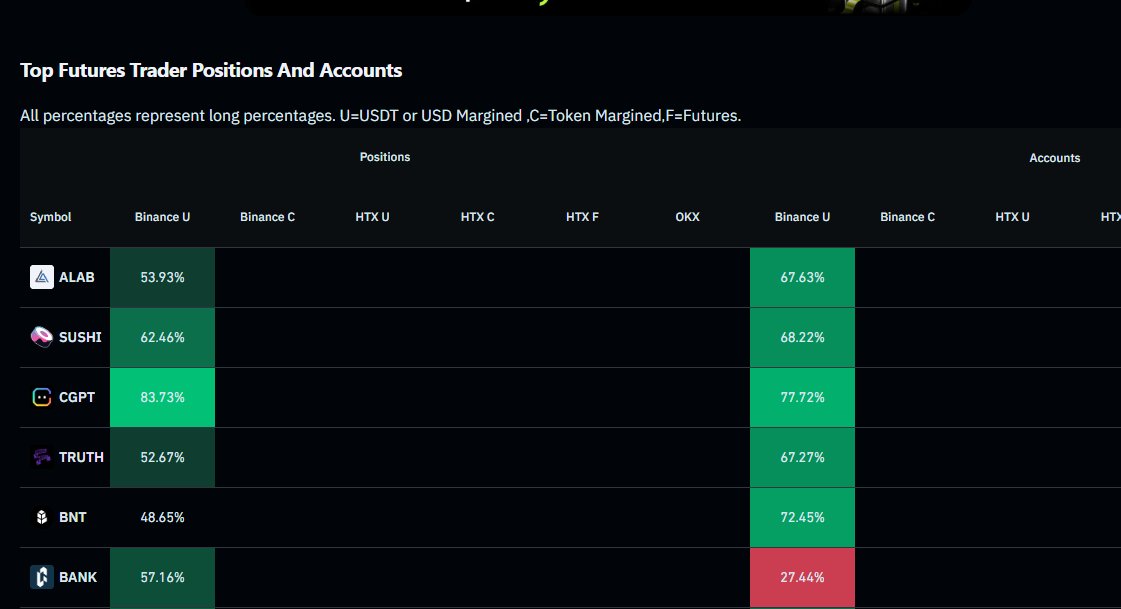Select BANK positions cell 57.16%
Image resolution: width=1121 pixels, height=609 pixels.
click(162, 578)
